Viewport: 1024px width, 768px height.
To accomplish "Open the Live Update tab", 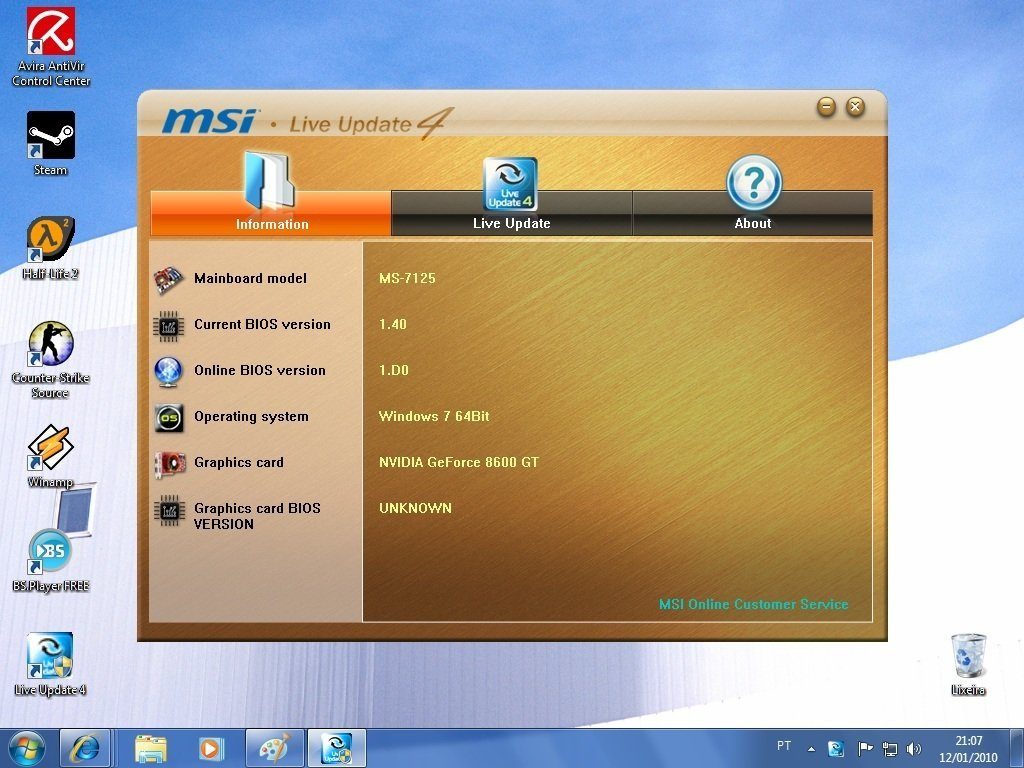I will (511, 213).
